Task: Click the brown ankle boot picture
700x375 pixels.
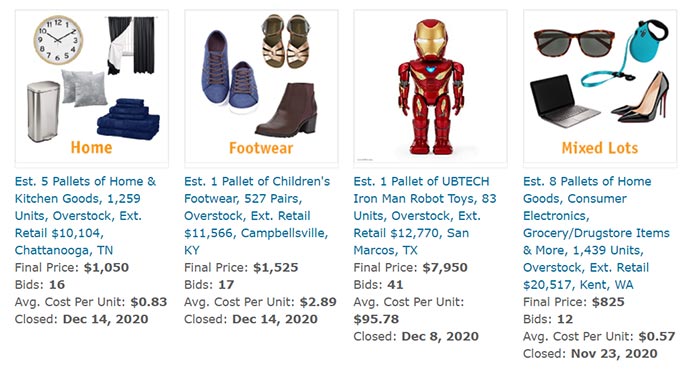Action: click(286, 109)
